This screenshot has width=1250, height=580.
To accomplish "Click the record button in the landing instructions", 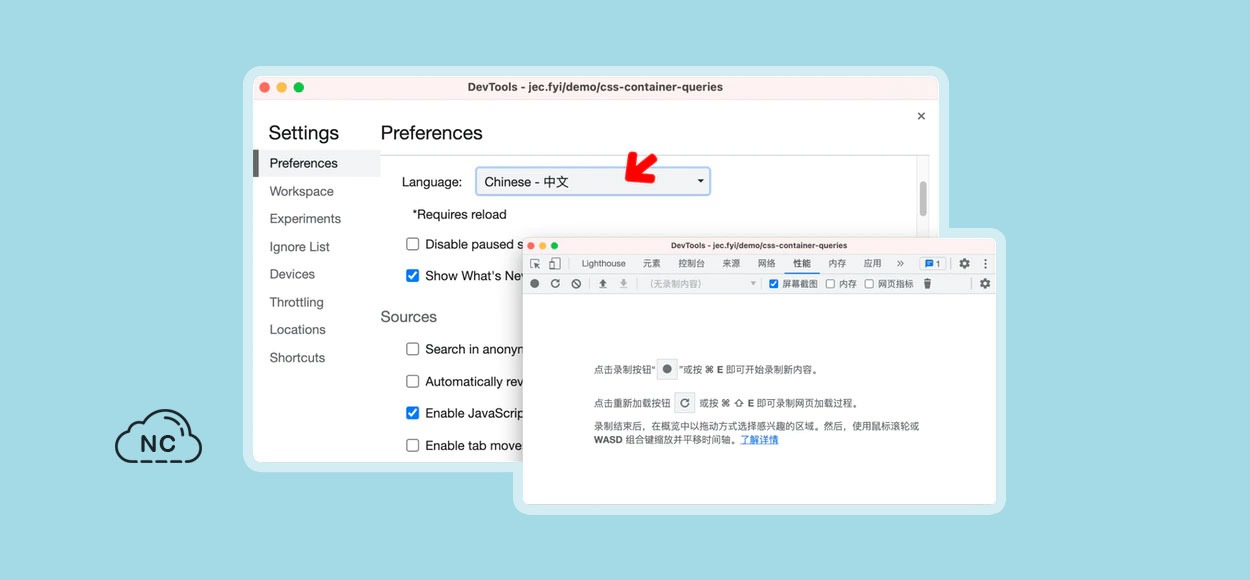I will pos(667,369).
